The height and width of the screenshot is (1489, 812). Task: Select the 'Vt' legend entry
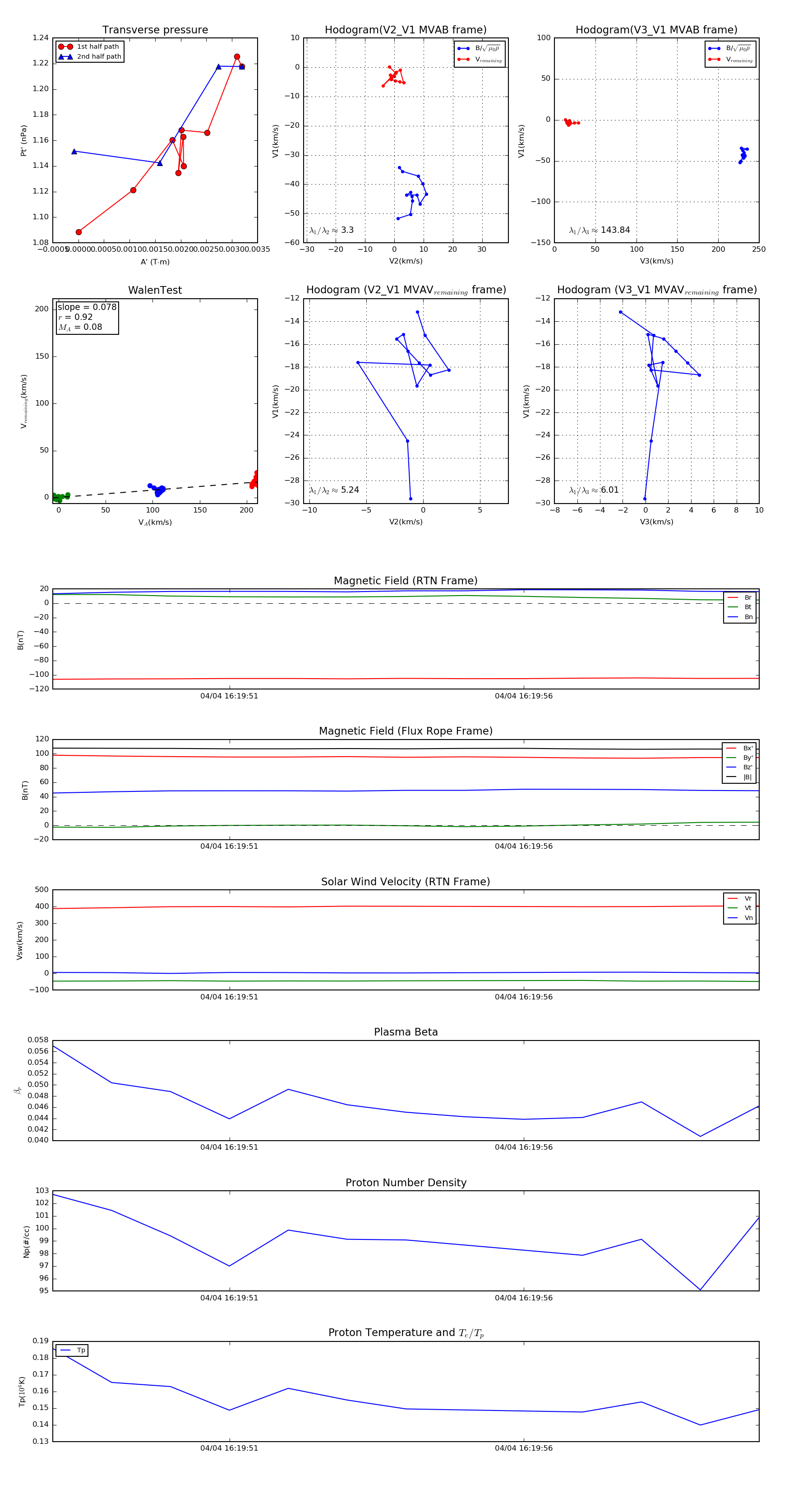[740, 908]
